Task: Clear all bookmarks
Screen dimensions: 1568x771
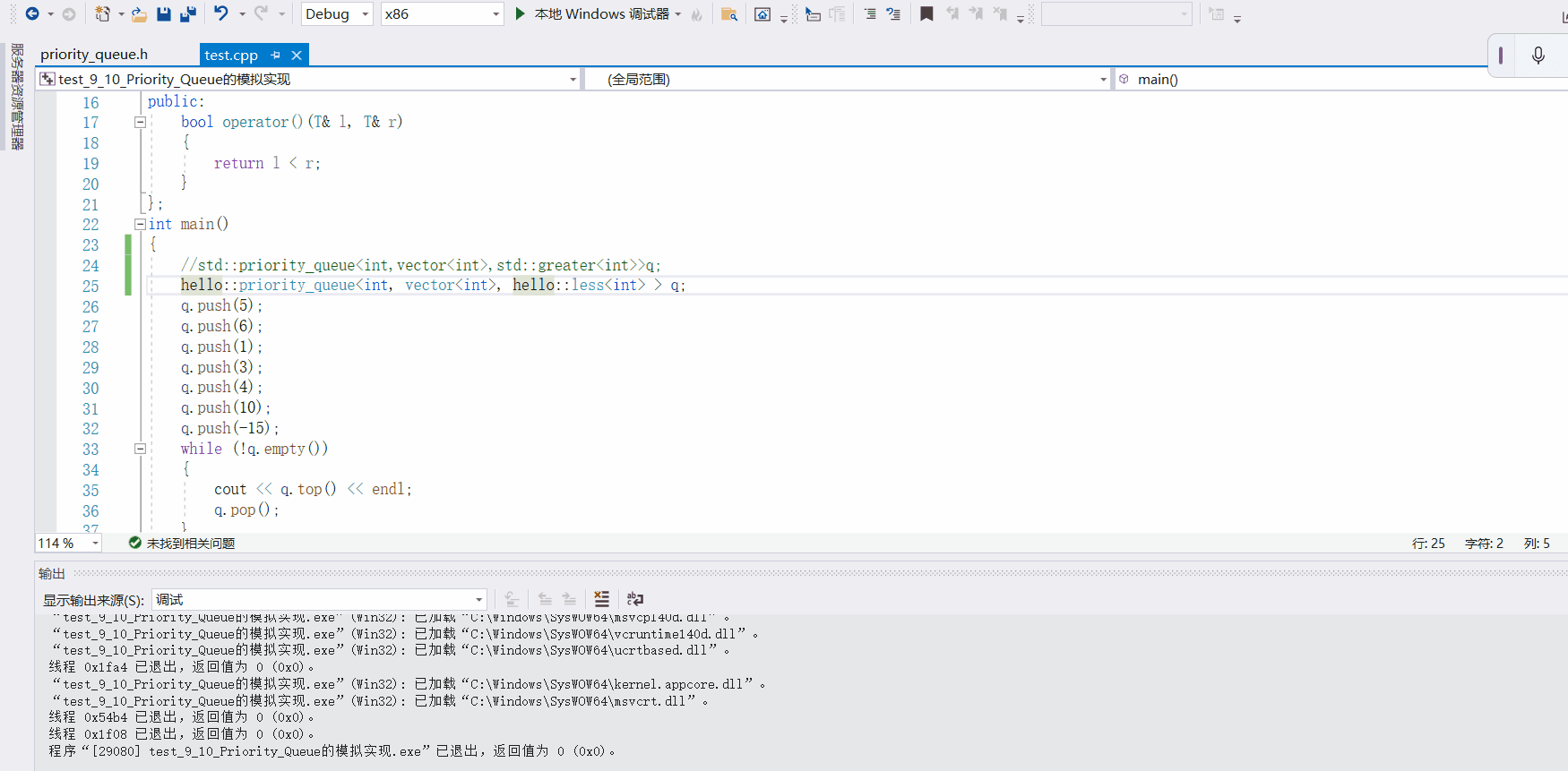Action: [x=1000, y=14]
